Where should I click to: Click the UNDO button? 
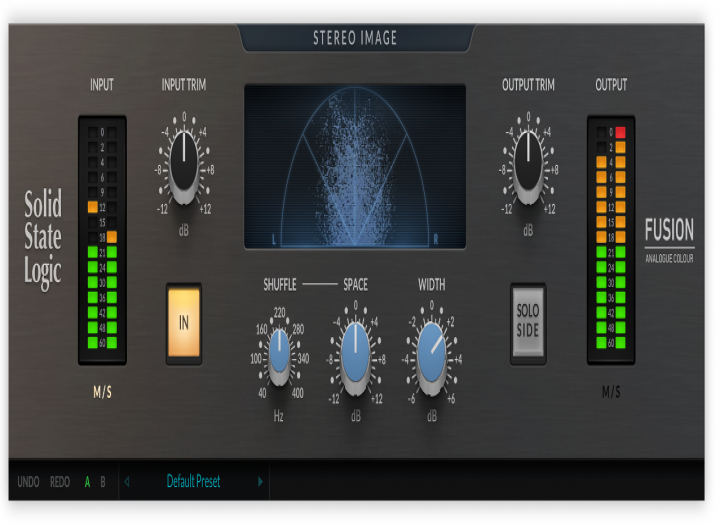28,482
